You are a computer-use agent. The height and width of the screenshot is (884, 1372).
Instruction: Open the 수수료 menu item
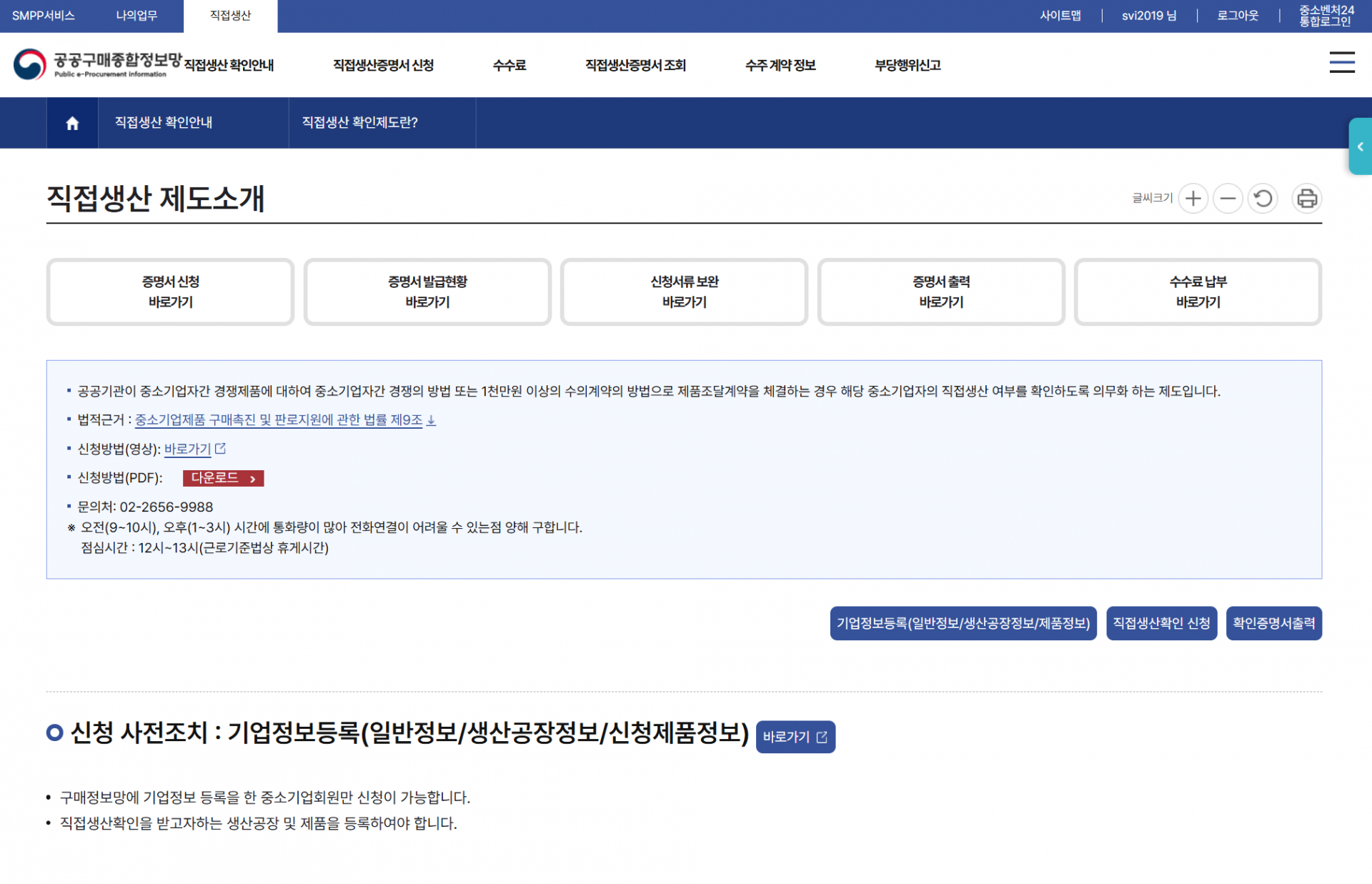click(509, 65)
